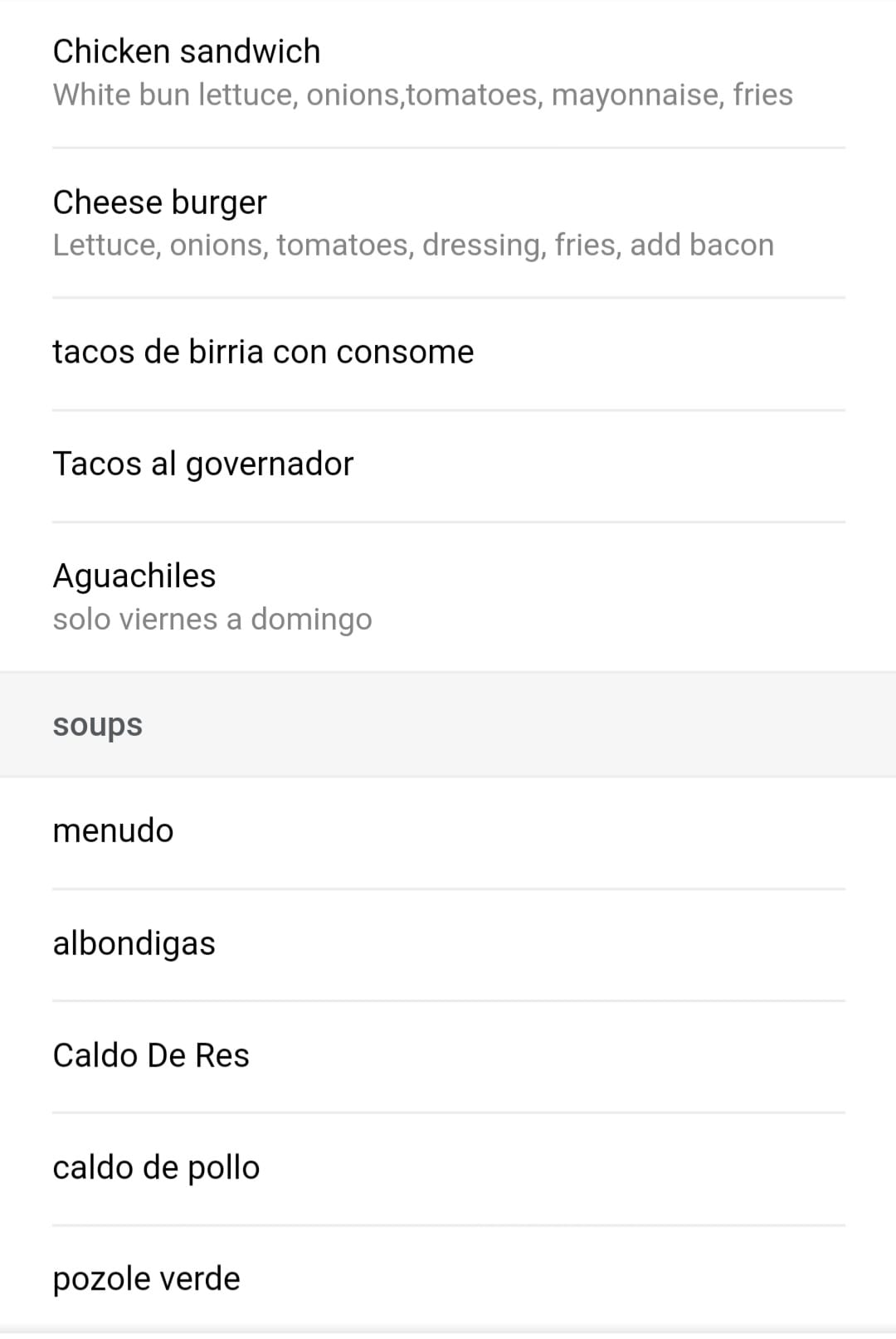Click the "White bun lettuce" description text
The height and width of the screenshot is (1339, 896).
174,95
